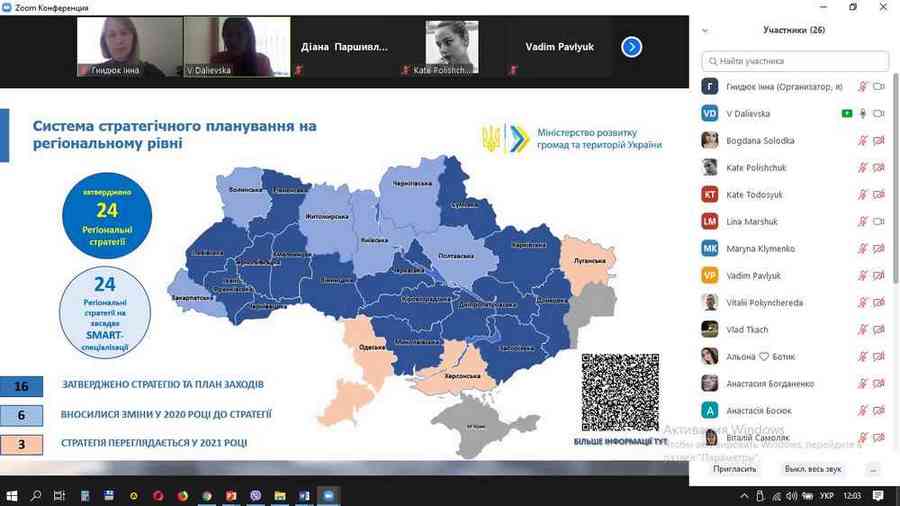The image size is (900, 506).
Task: Click muted microphone icon for Bogdana Solodka
Action: tap(862, 141)
